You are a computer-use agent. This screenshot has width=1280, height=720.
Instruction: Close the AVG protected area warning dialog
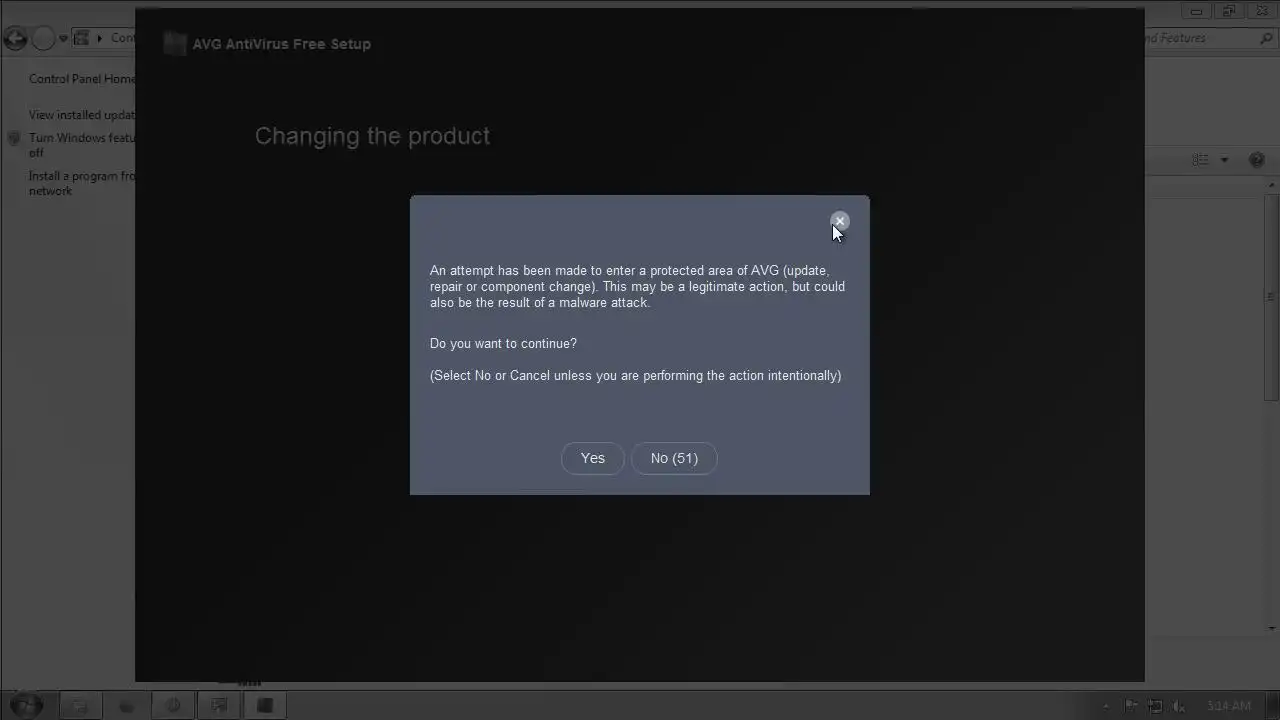[839, 221]
